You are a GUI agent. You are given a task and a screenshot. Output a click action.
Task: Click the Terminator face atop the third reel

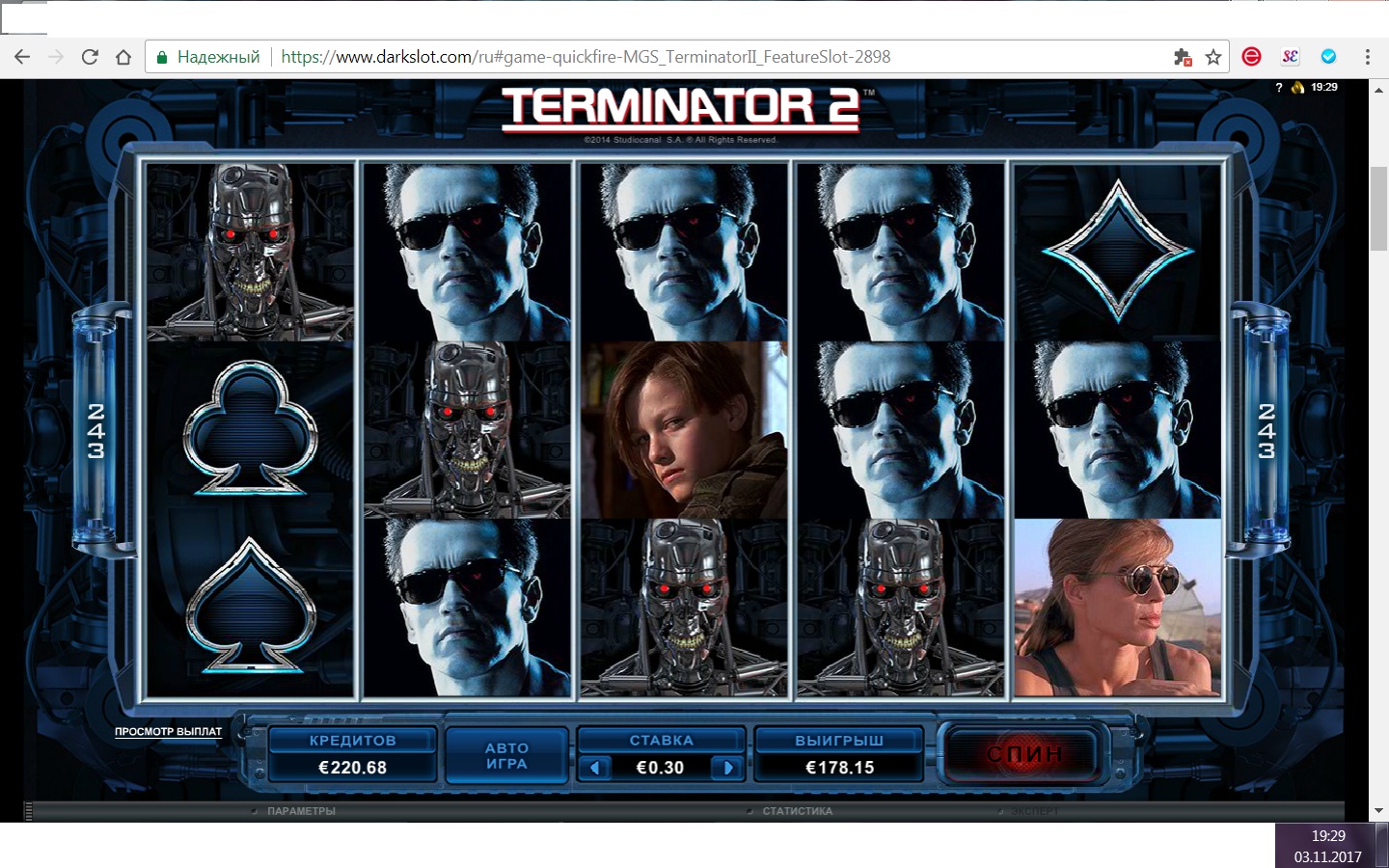point(684,252)
